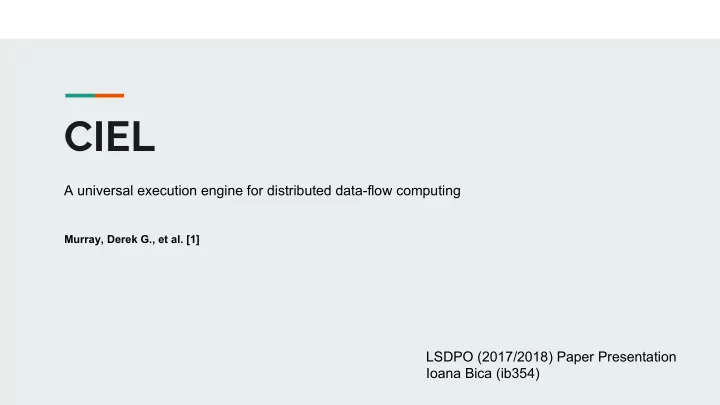This screenshot has height=405, width=720.
Task: Click the word 'computing' in subtitle
Action: click(x=428, y=191)
